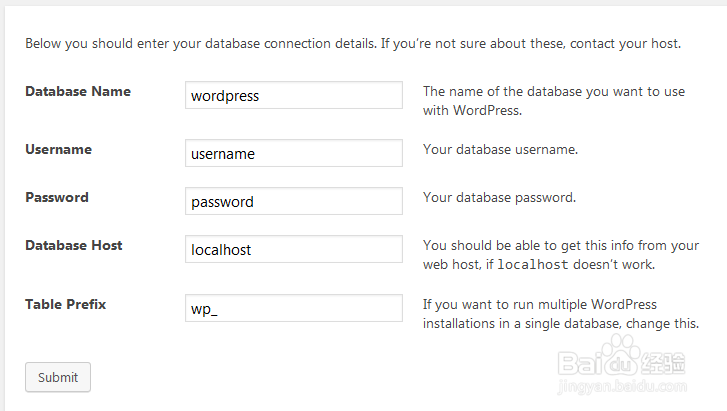The width and height of the screenshot is (727, 411).
Task: Click the Database Name label
Action: [78, 91]
